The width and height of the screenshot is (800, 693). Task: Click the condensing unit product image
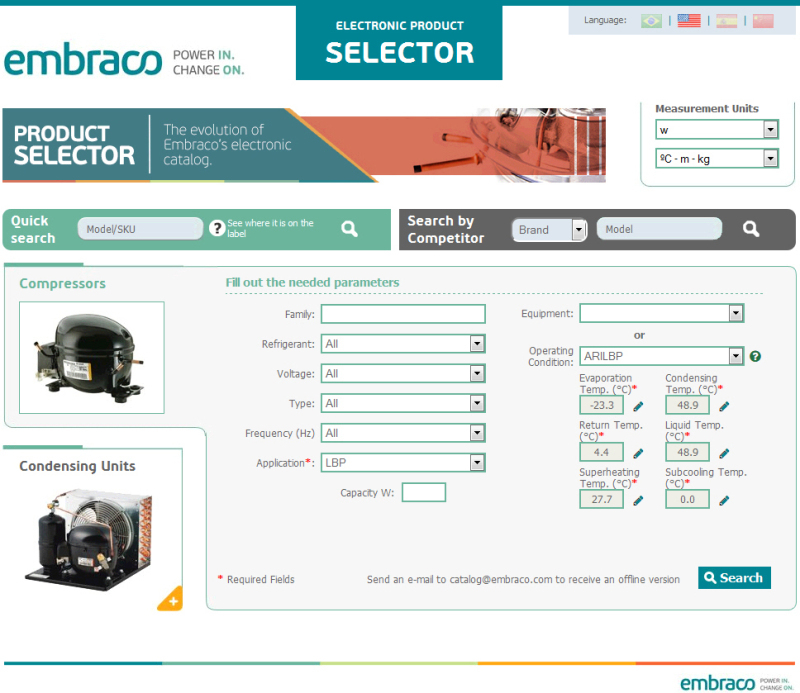[x=89, y=540]
